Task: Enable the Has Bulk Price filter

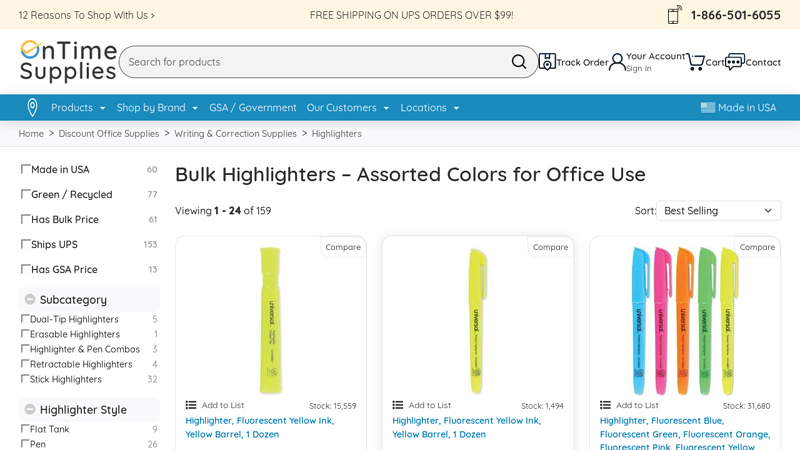Action: tap(25, 219)
